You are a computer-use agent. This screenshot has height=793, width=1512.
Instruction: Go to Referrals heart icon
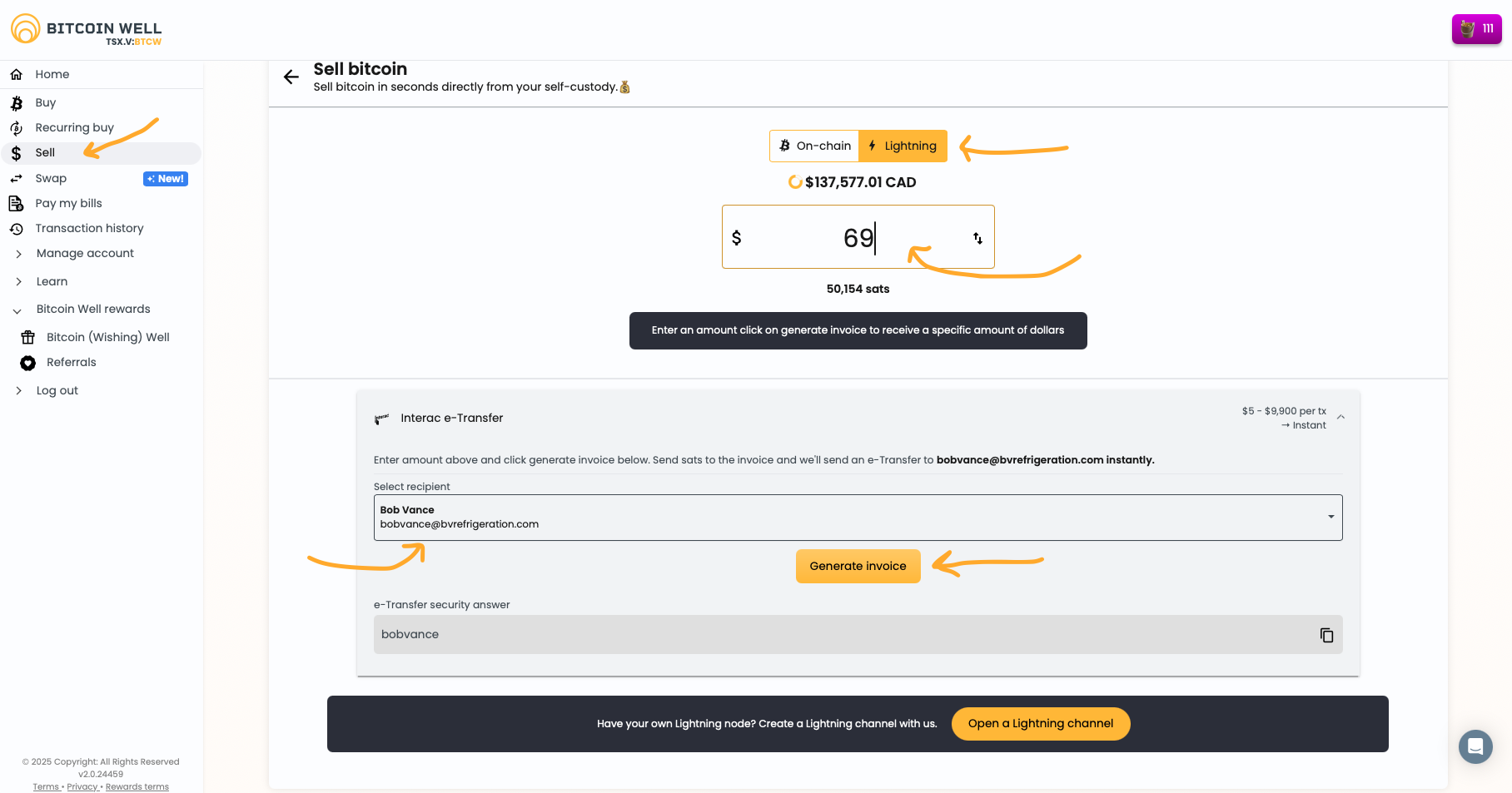pos(28,363)
